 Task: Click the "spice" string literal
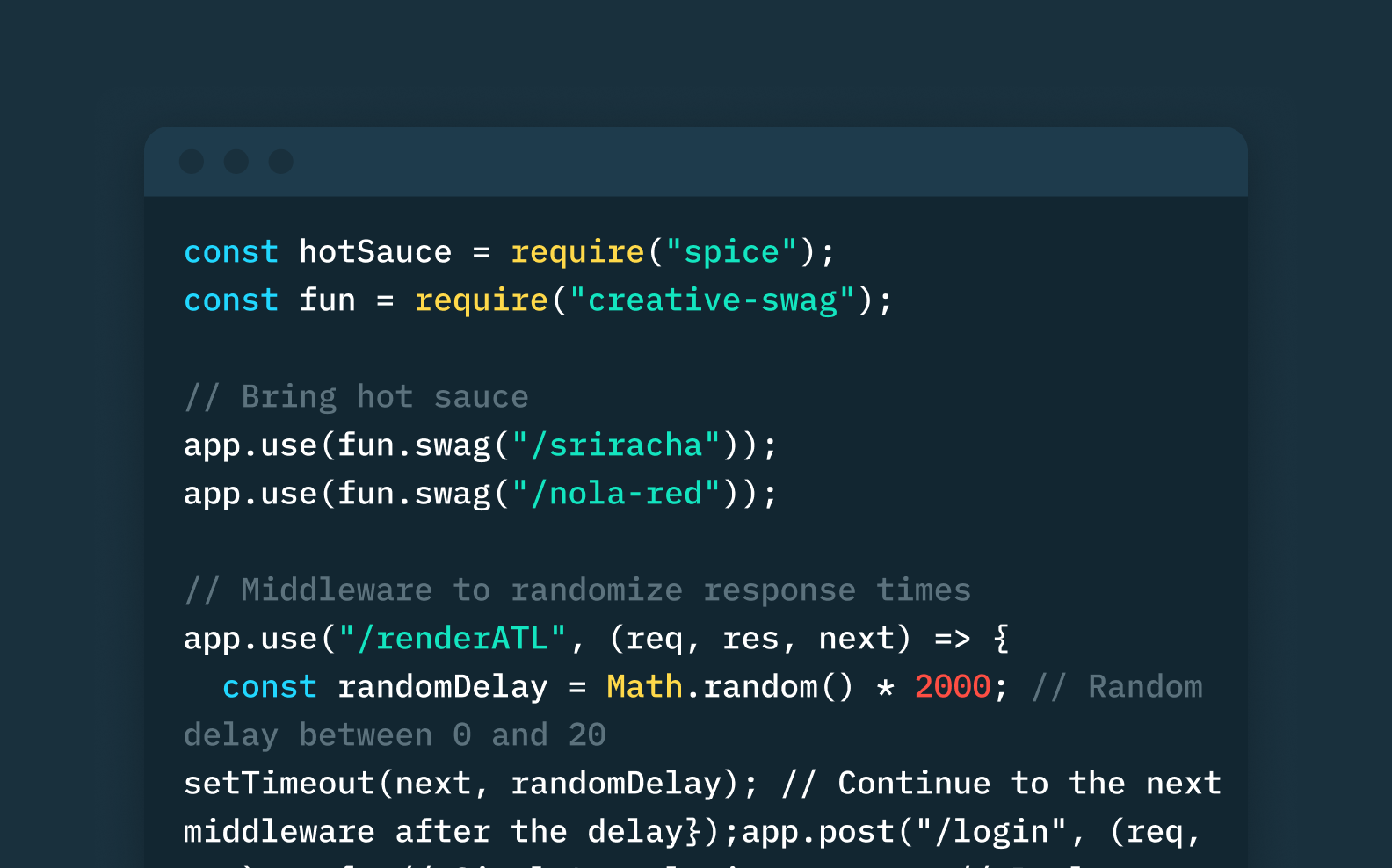(731, 252)
